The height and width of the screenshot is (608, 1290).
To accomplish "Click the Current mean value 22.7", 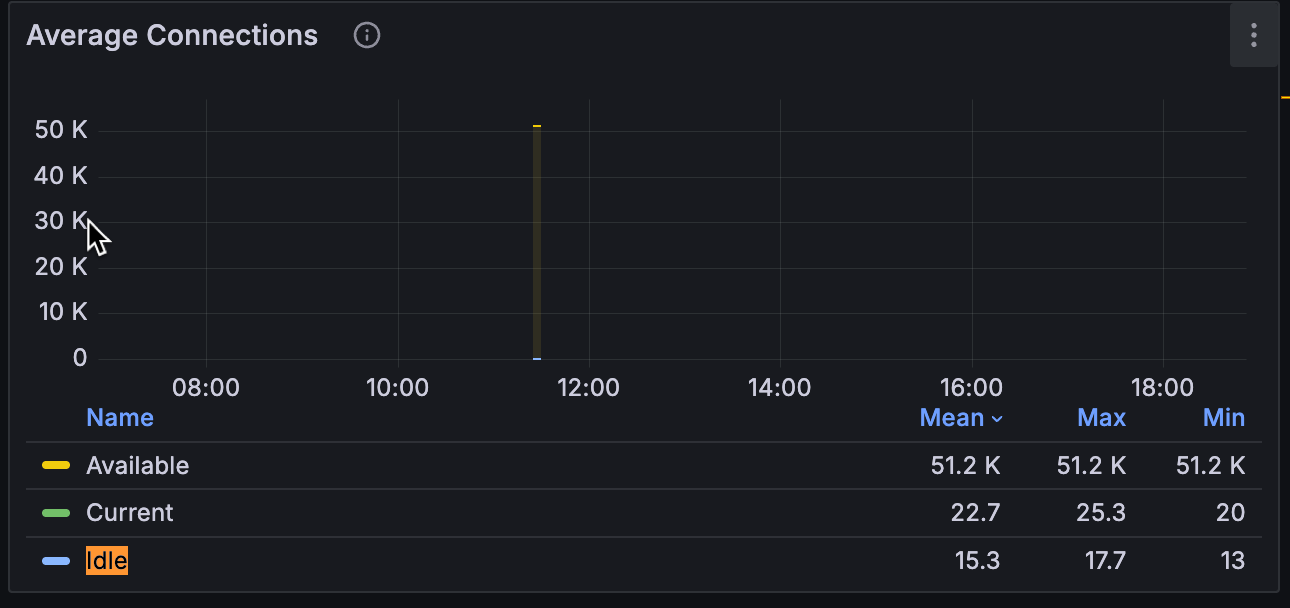I will 975,513.
